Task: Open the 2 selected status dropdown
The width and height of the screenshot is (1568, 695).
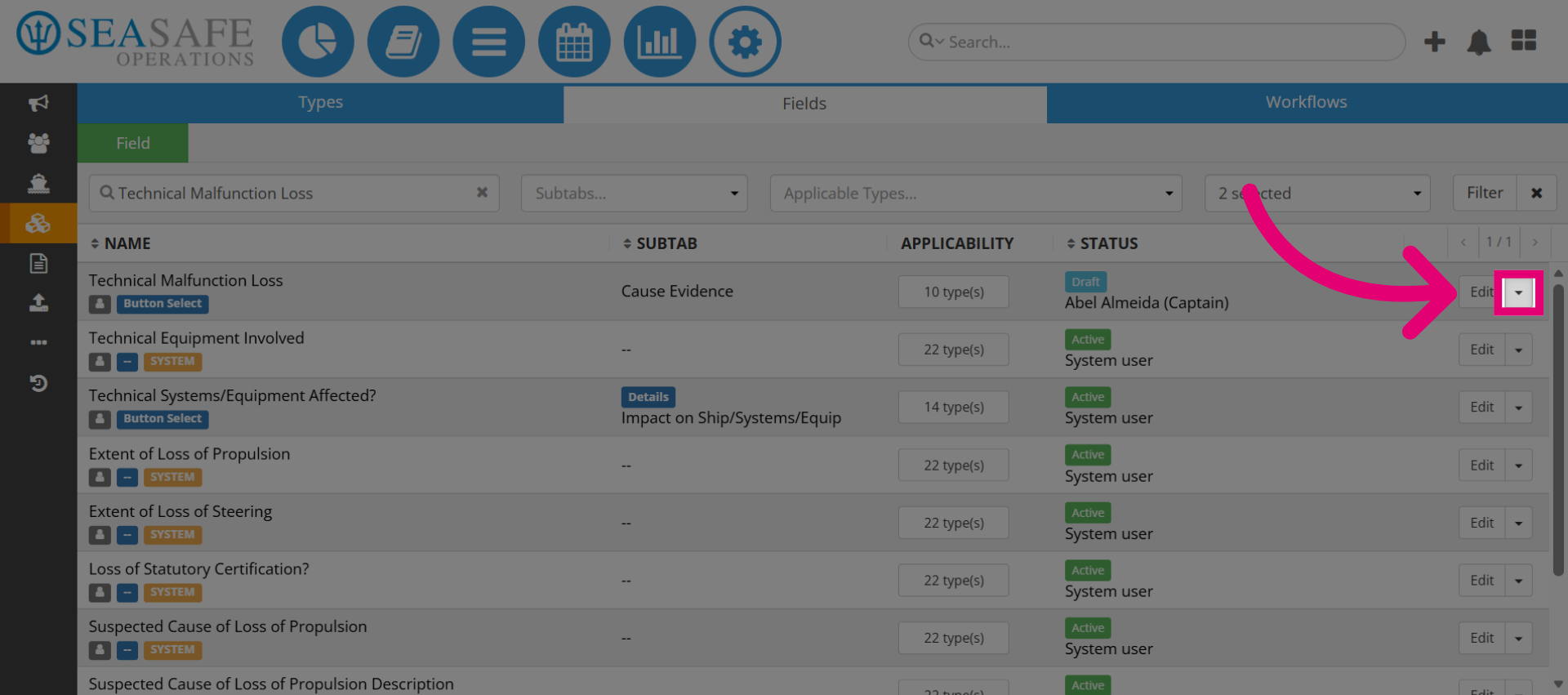Action: (x=1317, y=194)
